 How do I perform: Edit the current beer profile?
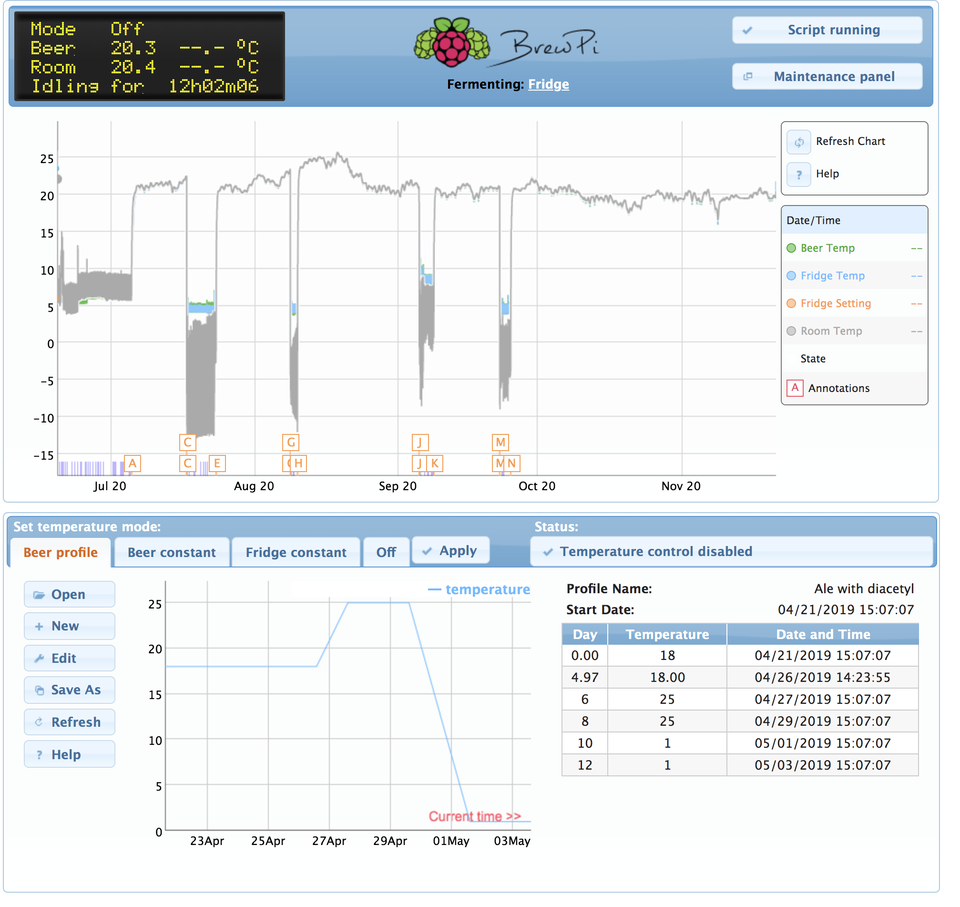(70, 659)
